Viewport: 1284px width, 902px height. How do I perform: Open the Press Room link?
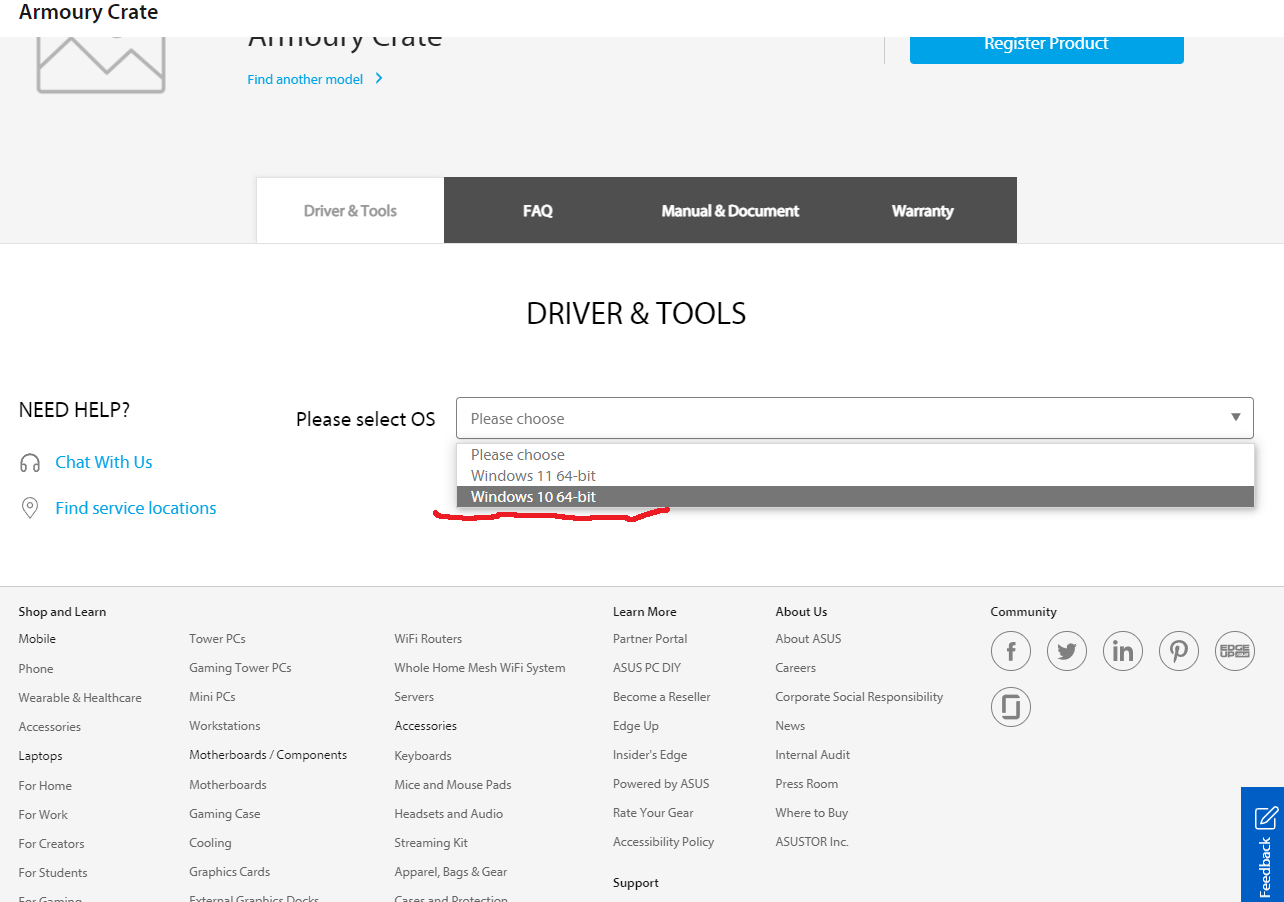[807, 784]
